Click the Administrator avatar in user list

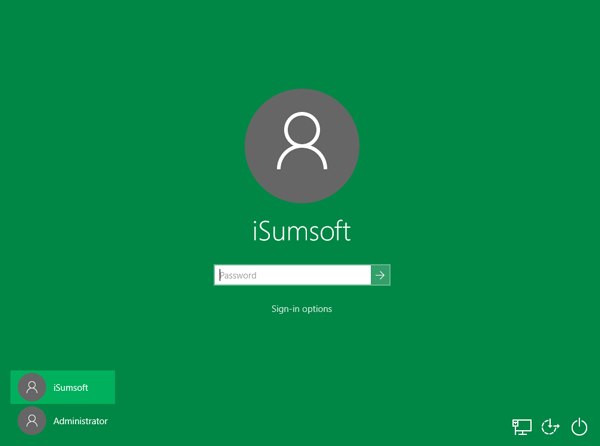pyautogui.click(x=32, y=421)
